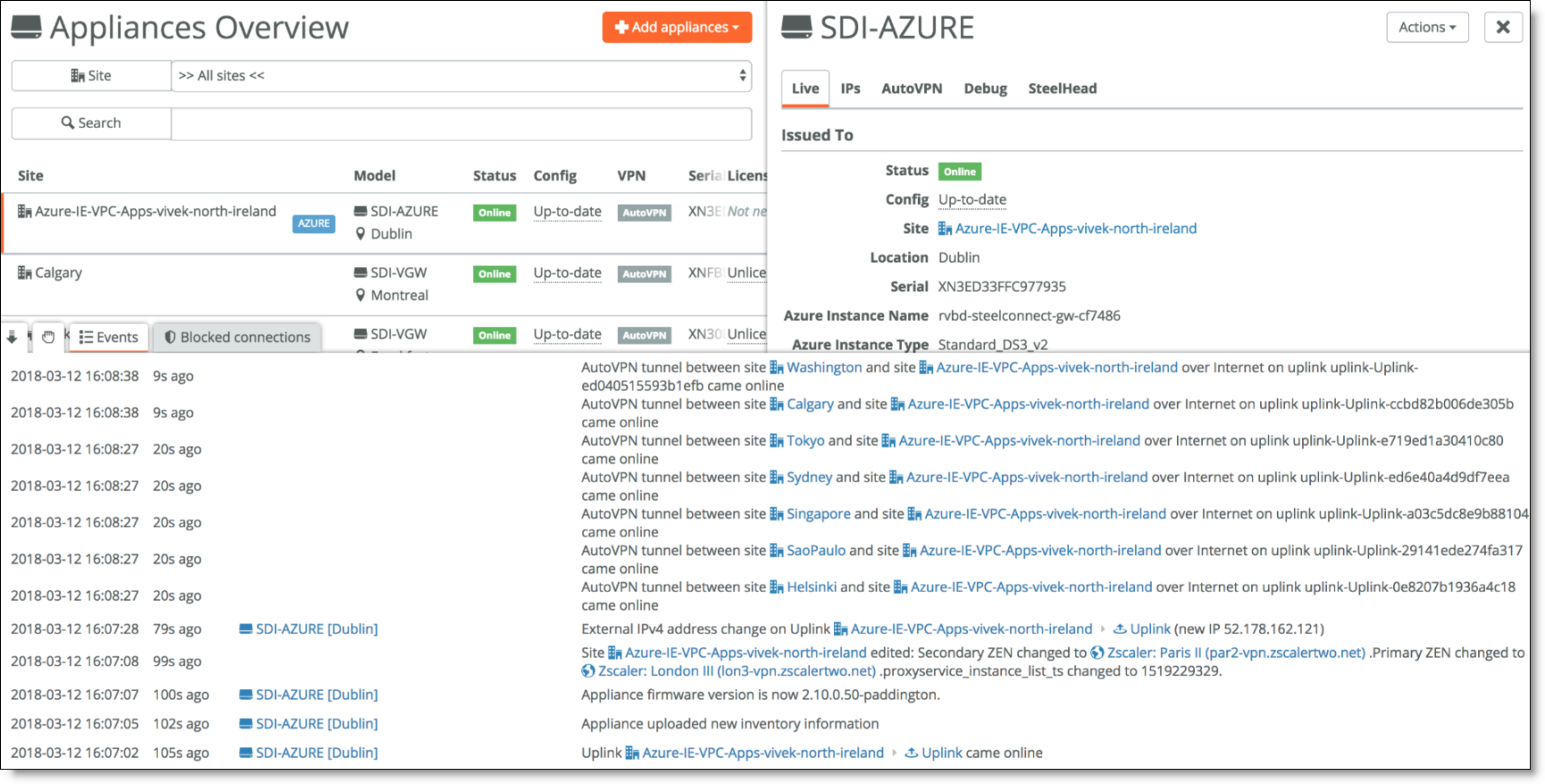Open the SteelHead tab
Viewport: 1545px width, 784px height.
pyautogui.click(x=1062, y=88)
